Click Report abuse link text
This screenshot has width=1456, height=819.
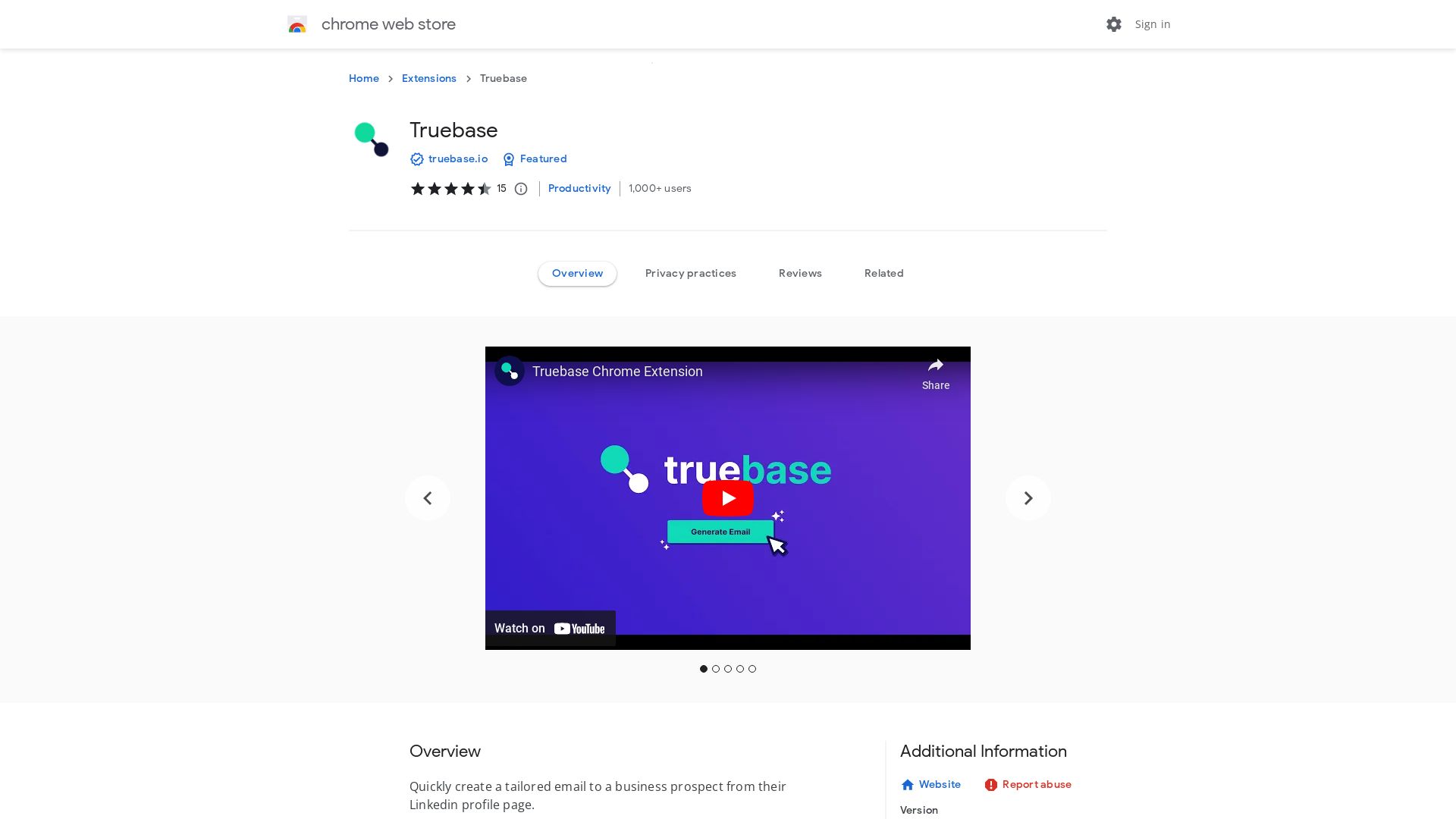coord(1037,785)
